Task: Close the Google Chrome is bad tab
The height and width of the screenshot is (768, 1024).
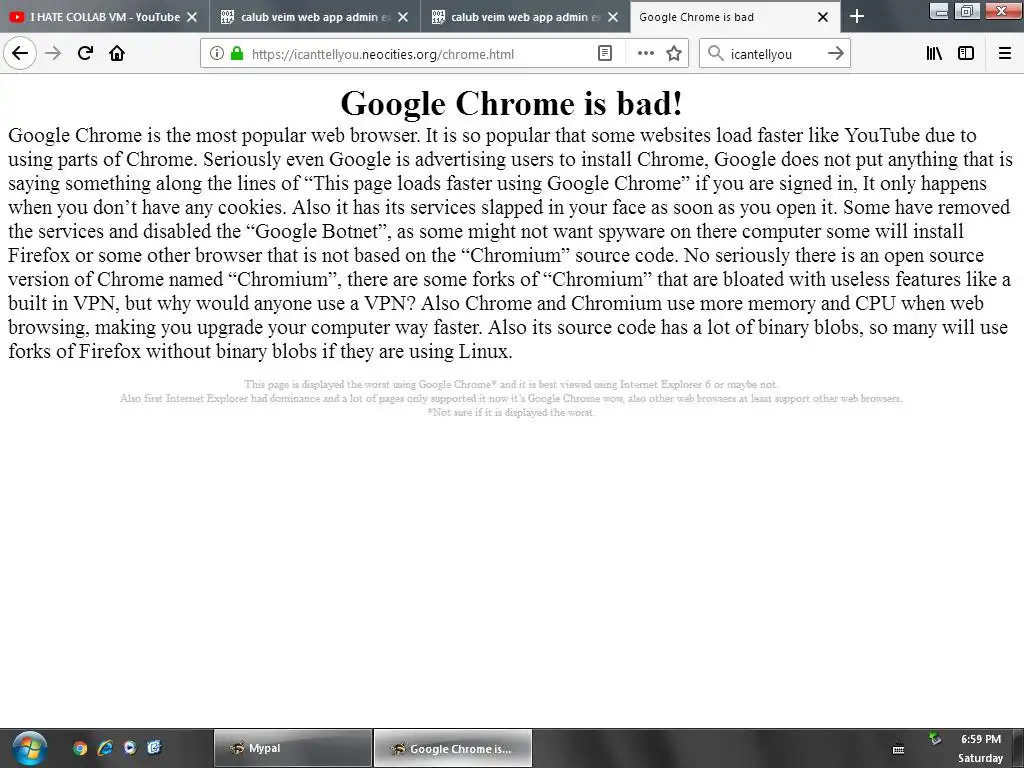Action: [823, 17]
